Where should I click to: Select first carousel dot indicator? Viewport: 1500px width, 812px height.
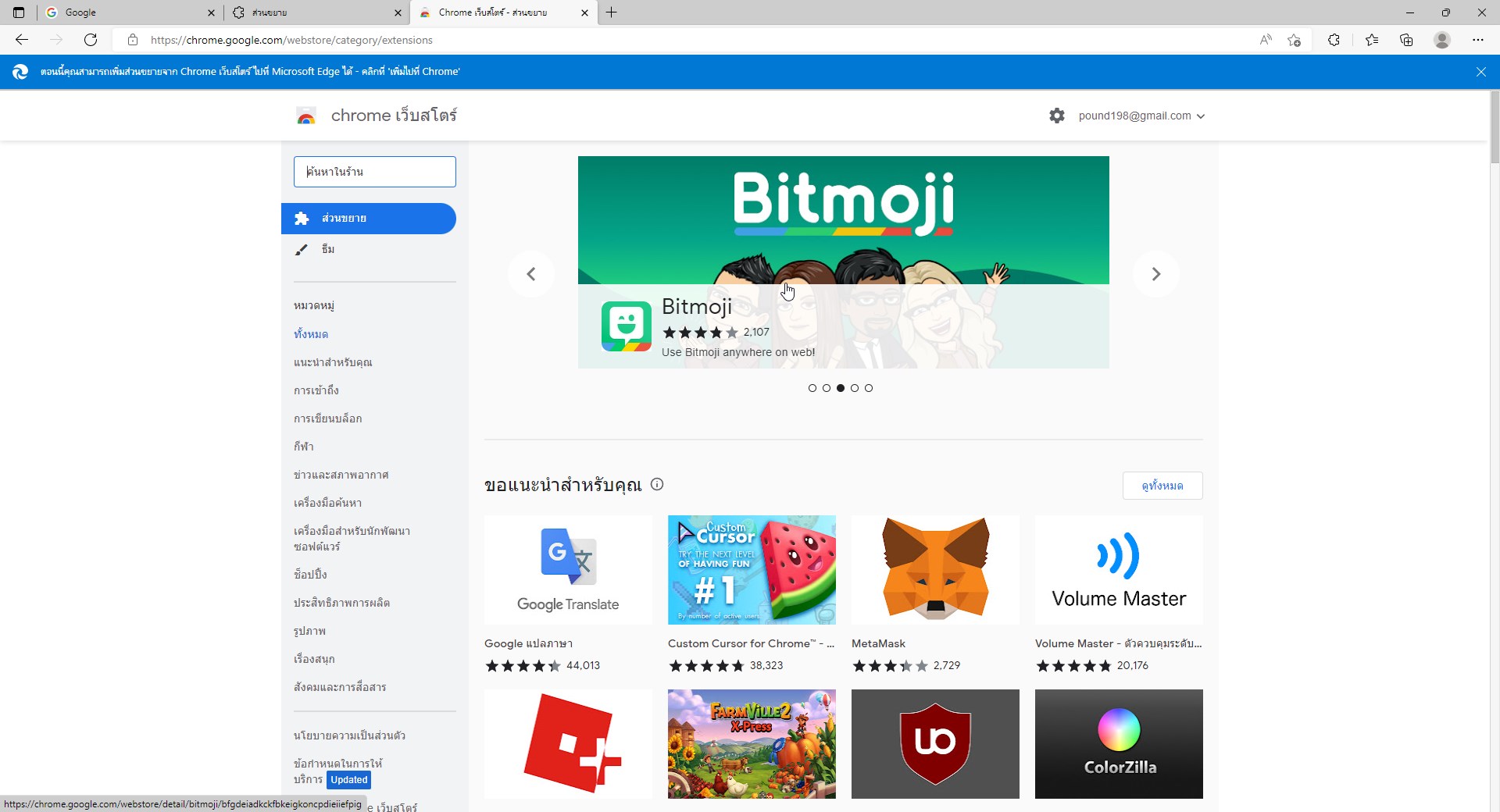[x=812, y=388]
